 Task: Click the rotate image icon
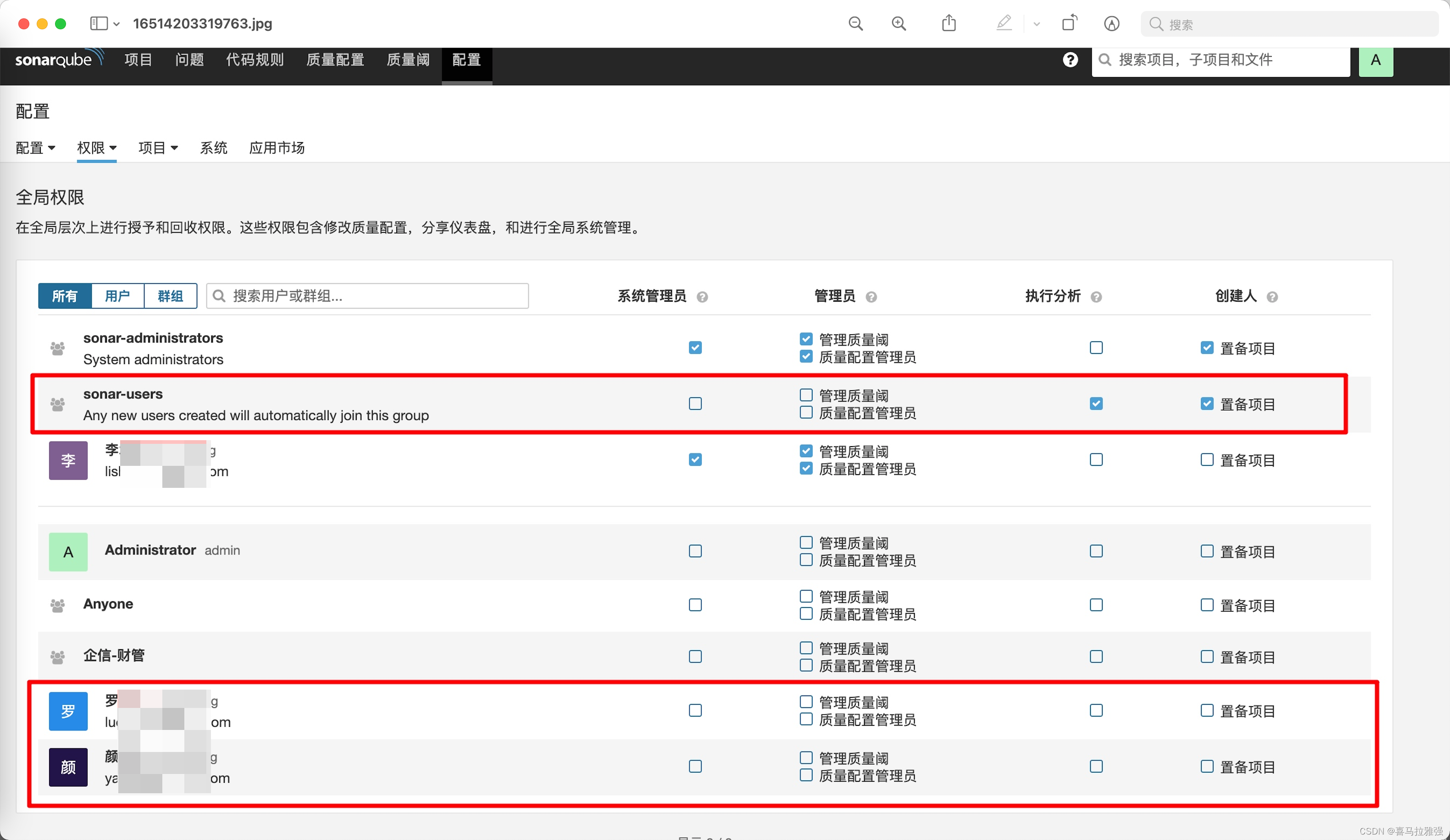tap(1070, 23)
